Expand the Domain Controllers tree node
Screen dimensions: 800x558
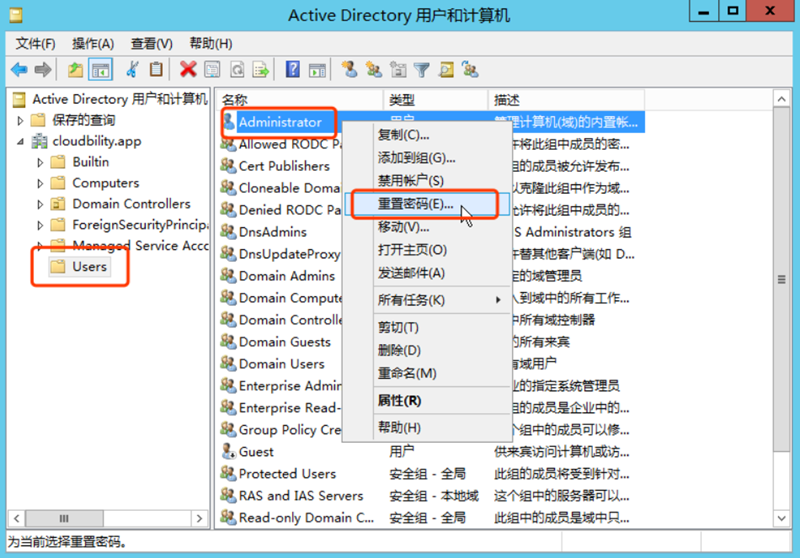pos(40,204)
